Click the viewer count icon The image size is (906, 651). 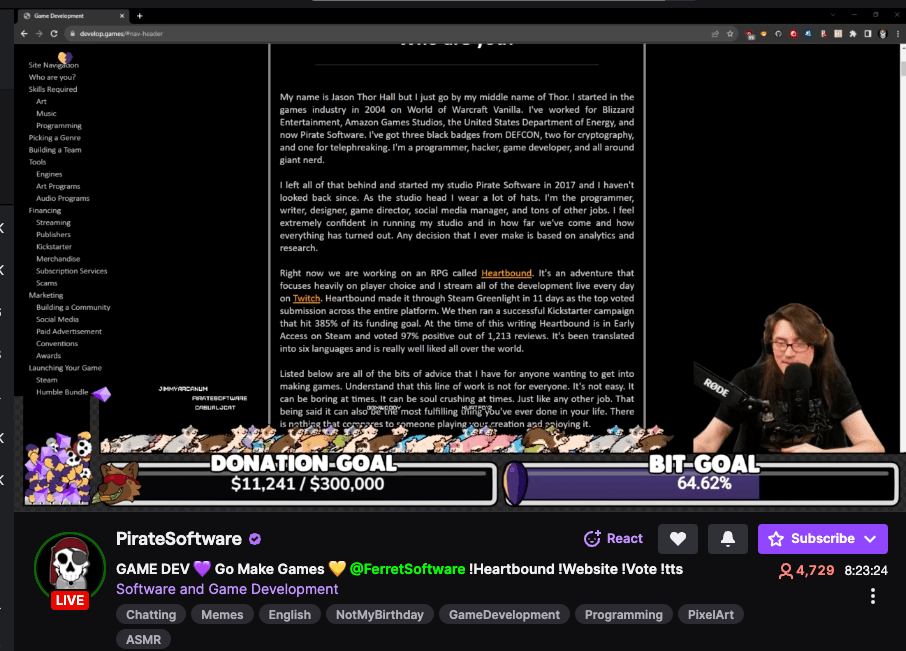pos(786,571)
